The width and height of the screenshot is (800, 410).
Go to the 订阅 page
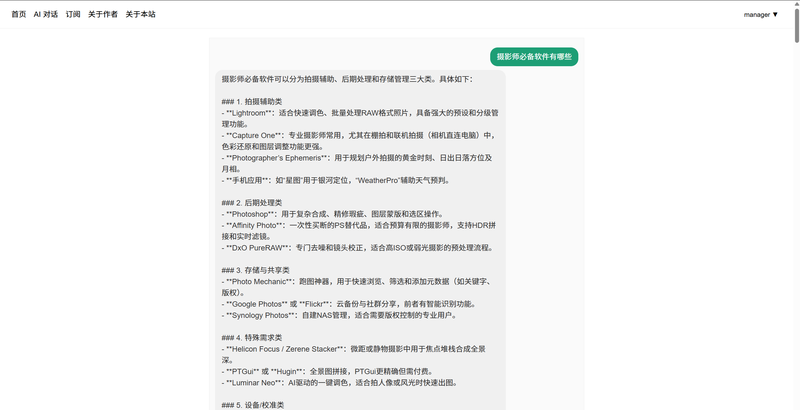click(x=73, y=14)
